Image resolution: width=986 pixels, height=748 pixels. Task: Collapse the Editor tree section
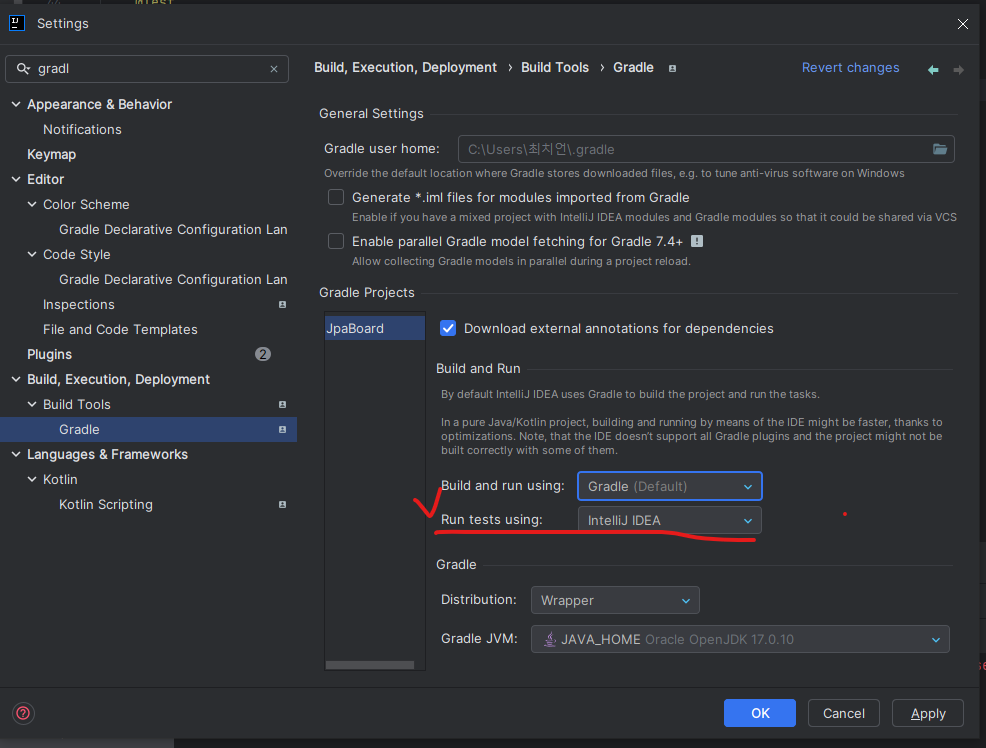coord(16,179)
